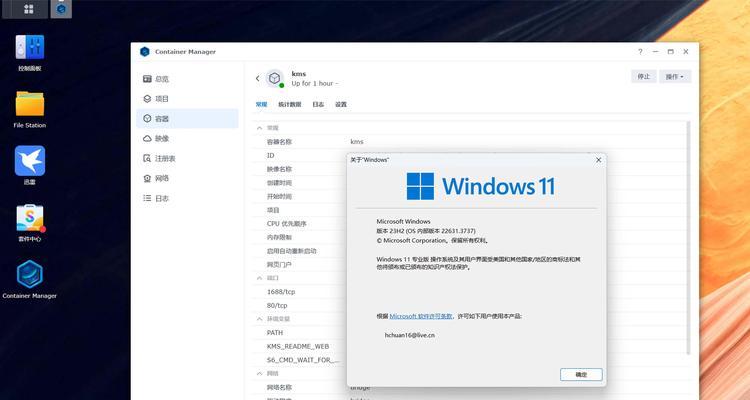This screenshot has width=750, height=400.
Task: Click the Container Manager hexagon logo in title bar
Action: tap(144, 52)
